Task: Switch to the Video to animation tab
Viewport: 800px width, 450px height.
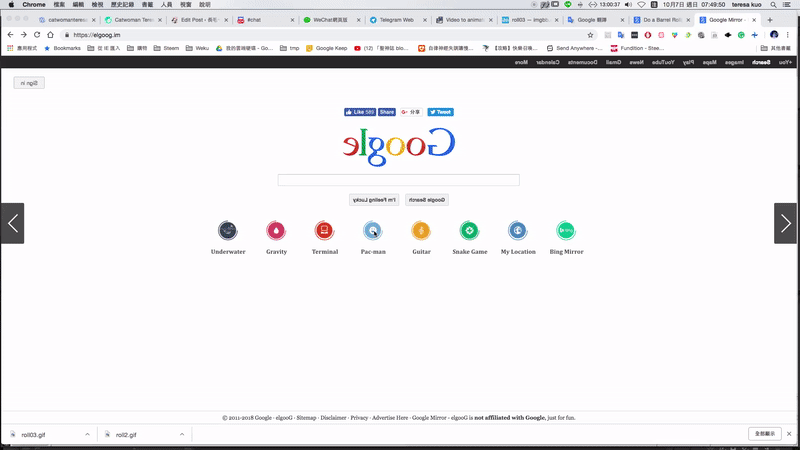Action: [464, 20]
